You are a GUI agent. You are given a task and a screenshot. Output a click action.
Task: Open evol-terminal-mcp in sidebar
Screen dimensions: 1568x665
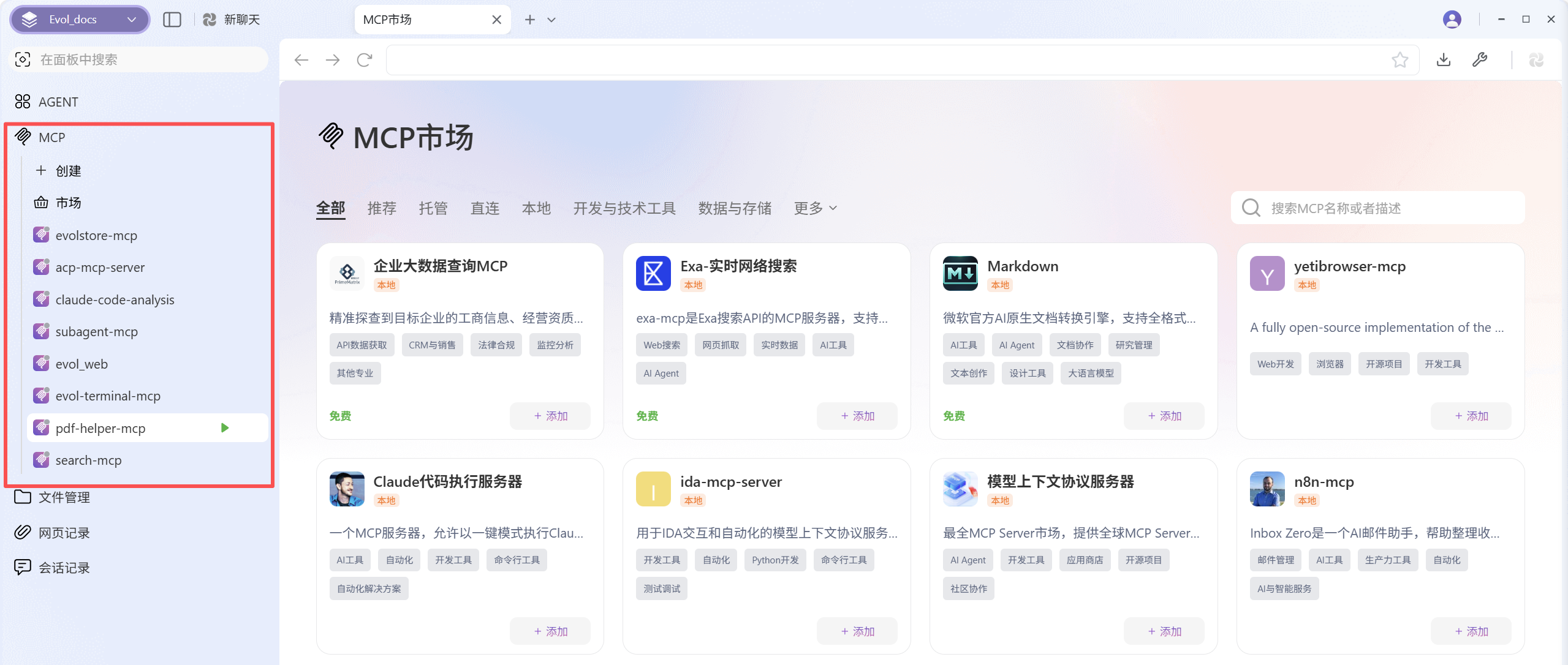click(108, 396)
